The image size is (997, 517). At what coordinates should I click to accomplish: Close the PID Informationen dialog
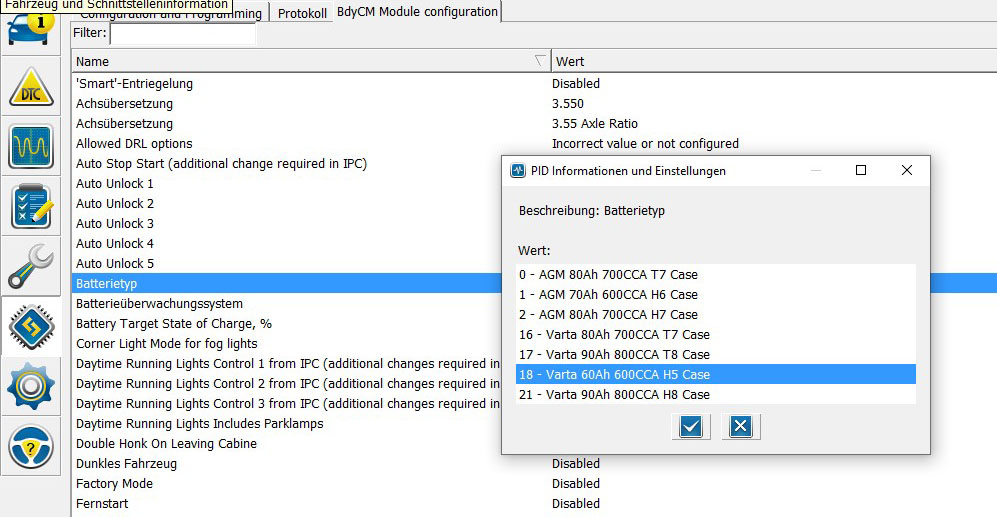[x=907, y=170]
